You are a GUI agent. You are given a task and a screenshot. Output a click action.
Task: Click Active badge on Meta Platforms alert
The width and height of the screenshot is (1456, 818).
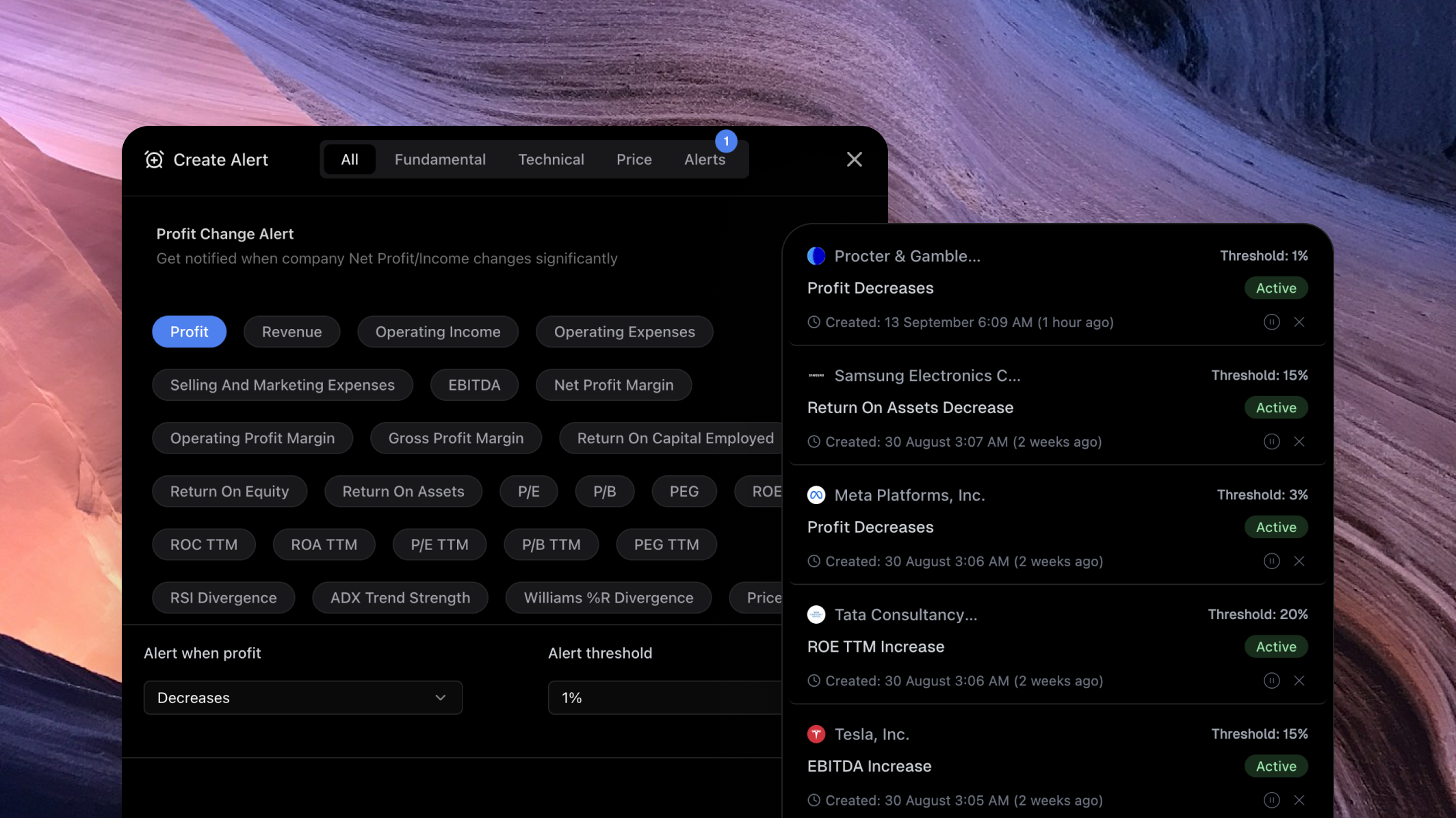click(x=1276, y=527)
